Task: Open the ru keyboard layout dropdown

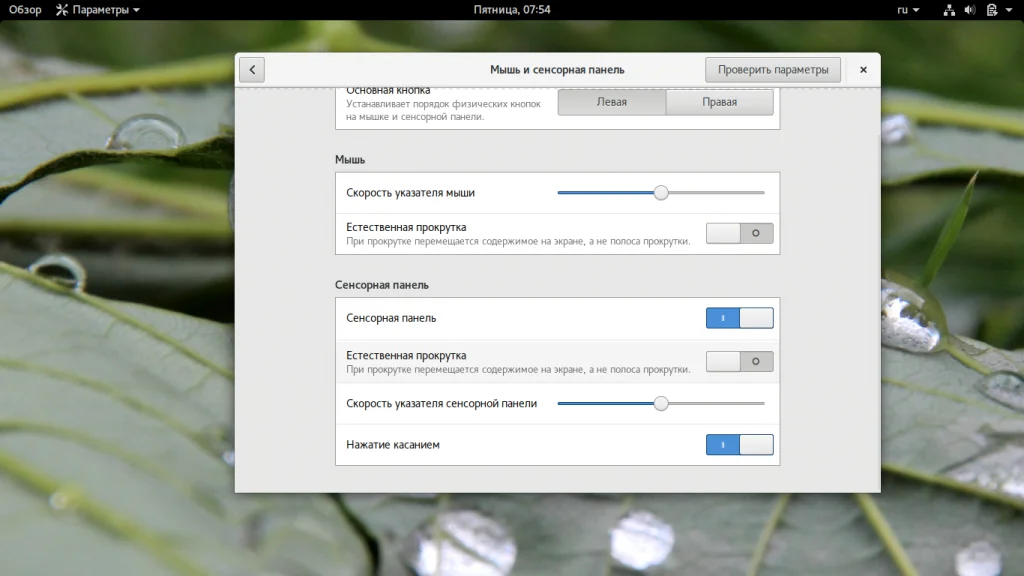Action: point(907,10)
